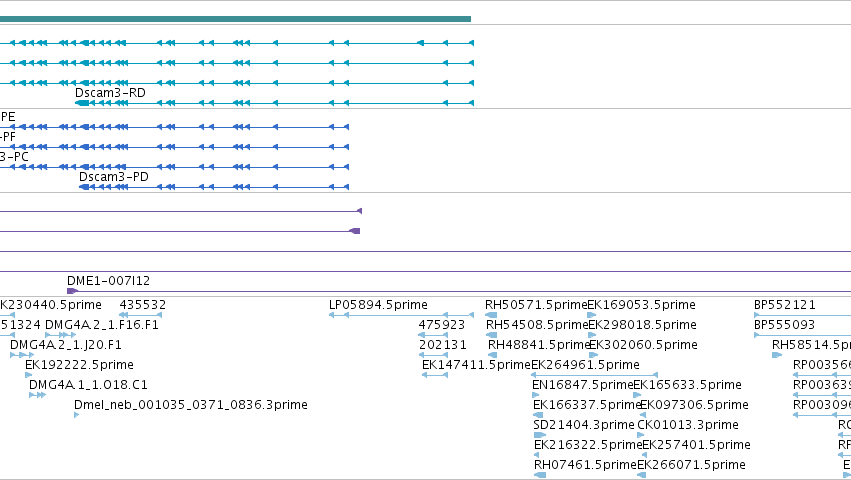The width and height of the screenshot is (851, 480).
Task: Click the EK147411.5prime EST label
Action: tap(476, 365)
